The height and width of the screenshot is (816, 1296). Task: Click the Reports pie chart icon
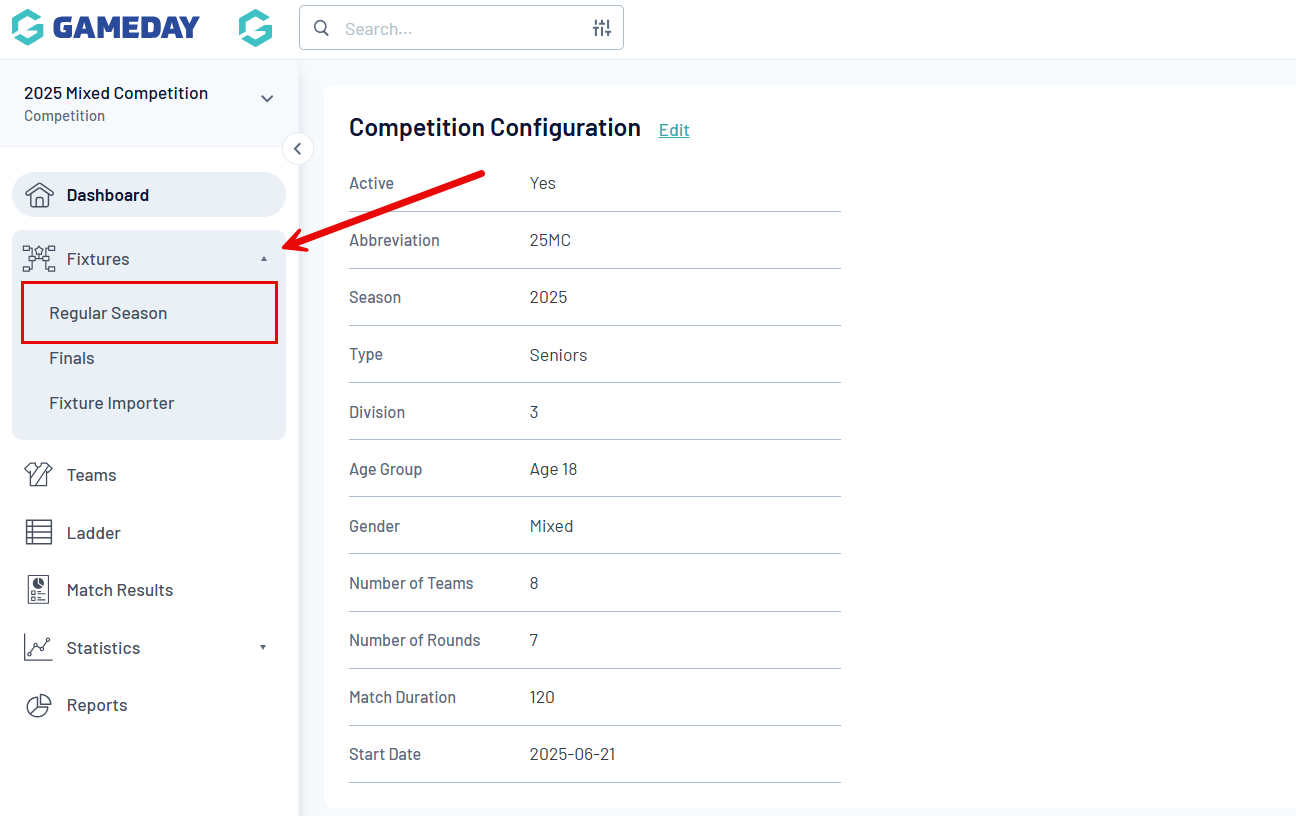point(39,705)
